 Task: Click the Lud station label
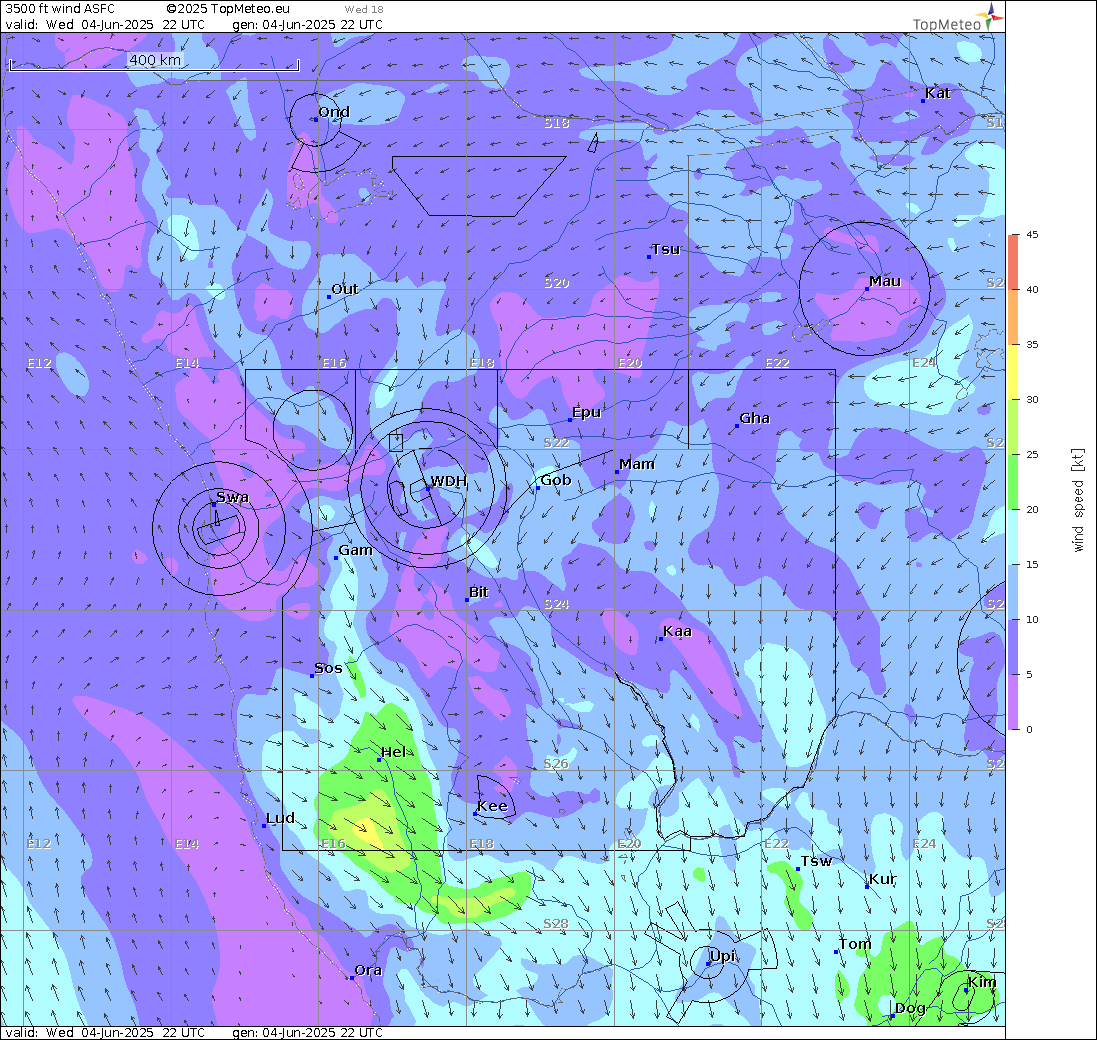coord(280,818)
